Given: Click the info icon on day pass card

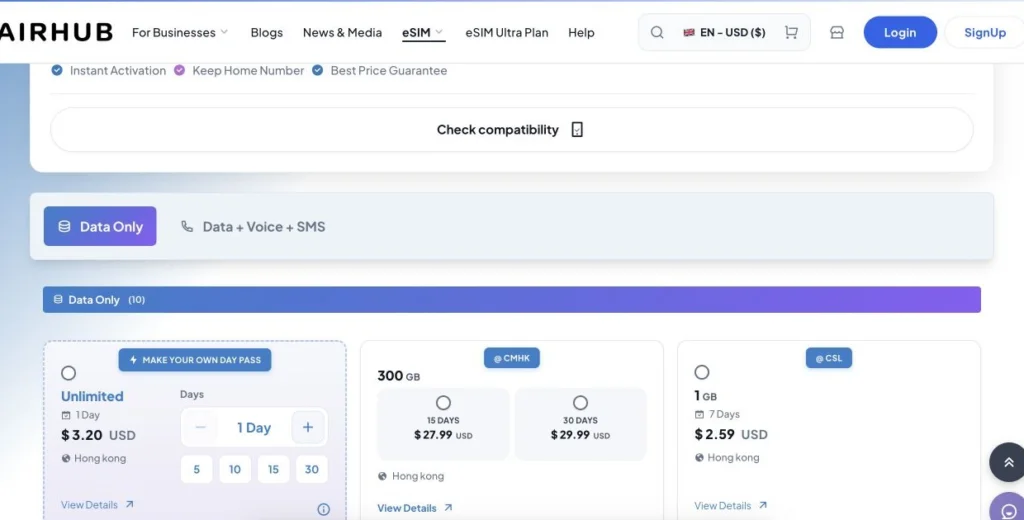Looking at the screenshot, I should (323, 509).
